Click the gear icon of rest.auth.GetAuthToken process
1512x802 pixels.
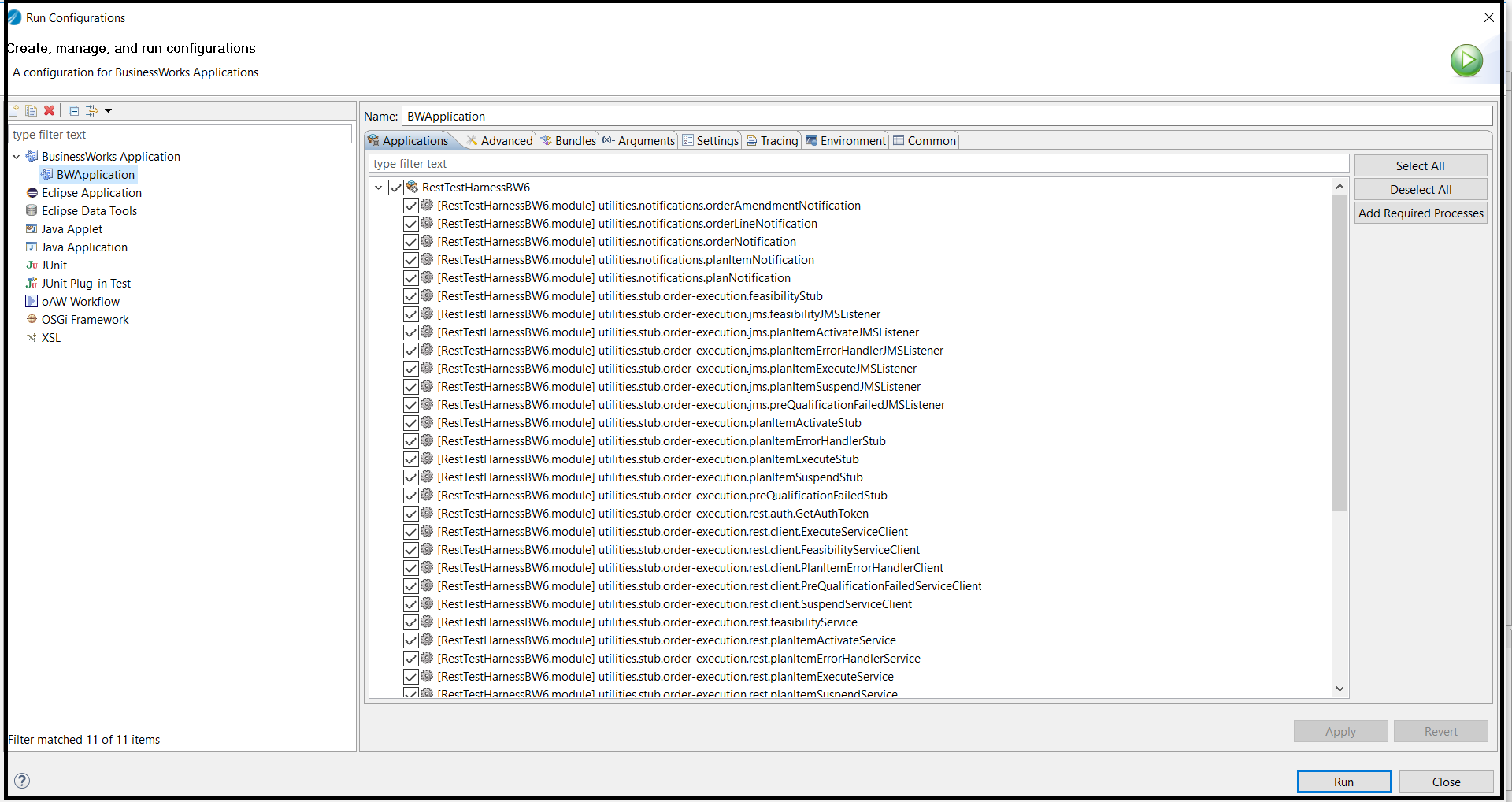[427, 513]
